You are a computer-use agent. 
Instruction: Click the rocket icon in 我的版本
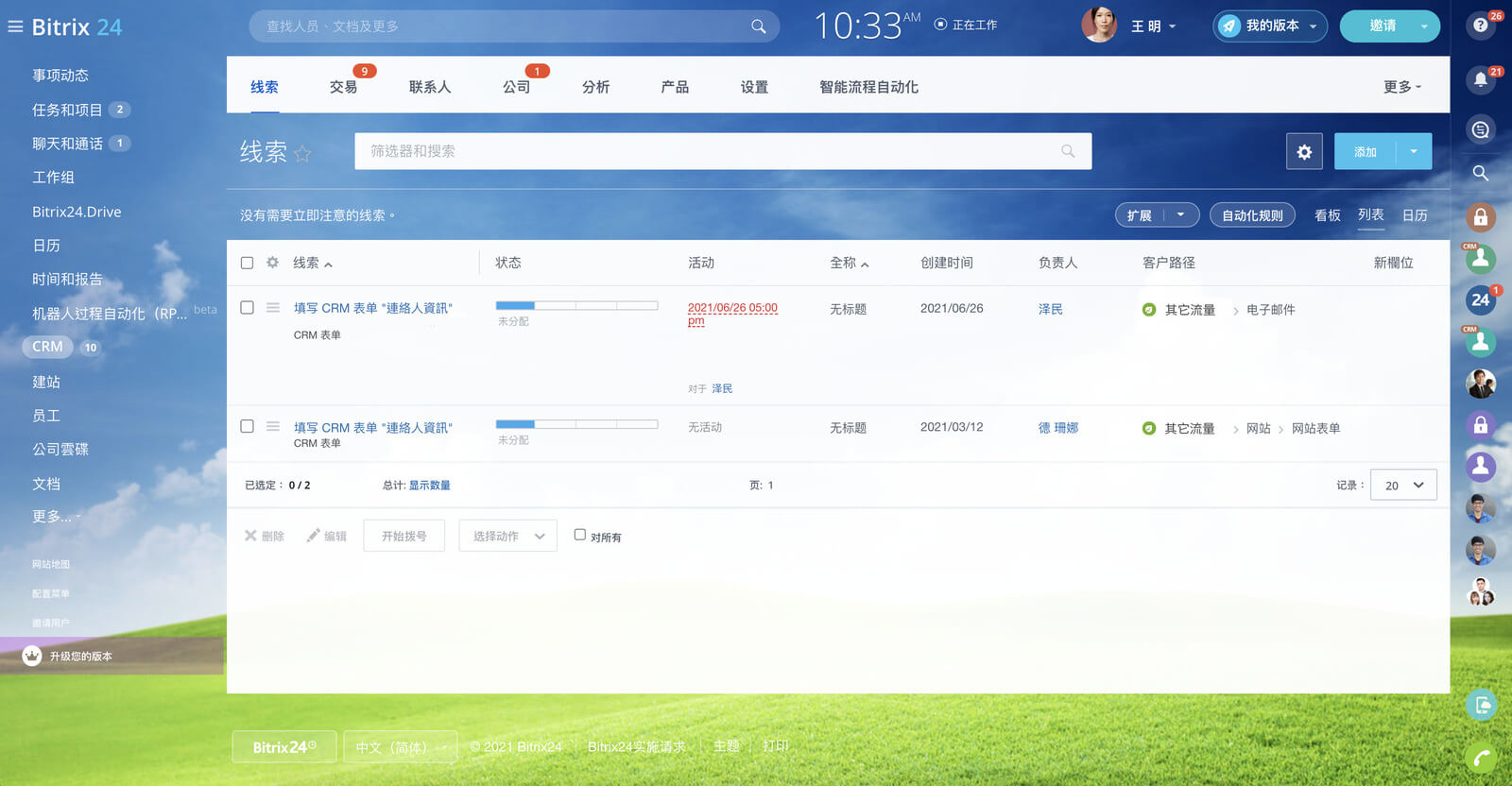point(1228,26)
